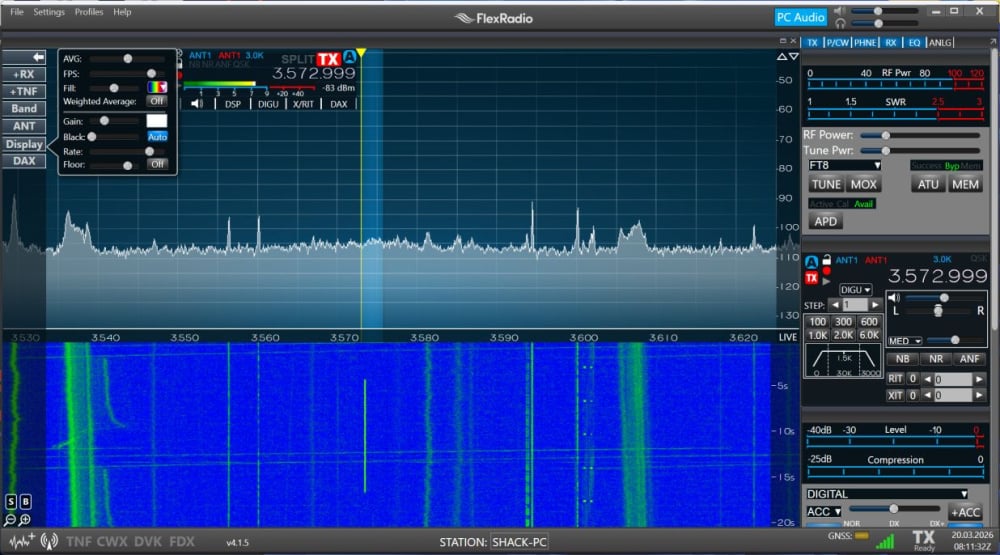Click the up triangle above the dBm scale
1000x555 pixels.
click(781, 57)
